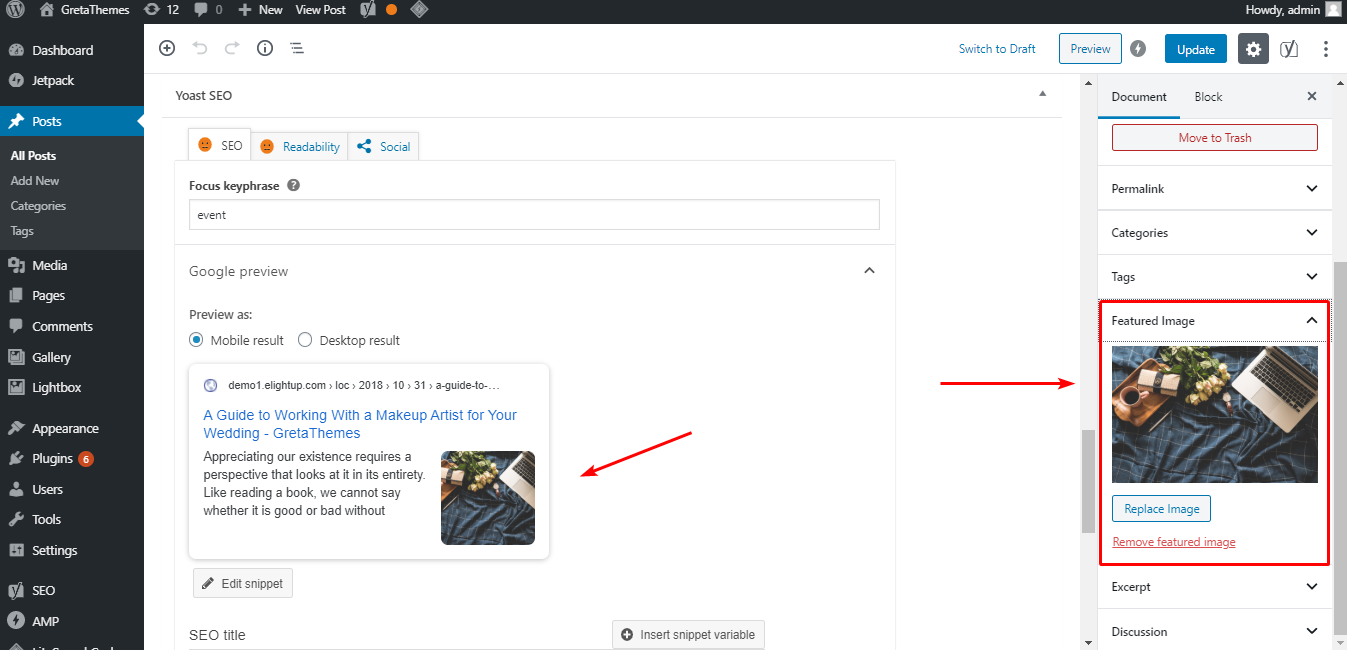Expand the Tags panel in sidebar
The height and width of the screenshot is (650, 1347).
coord(1215,276)
